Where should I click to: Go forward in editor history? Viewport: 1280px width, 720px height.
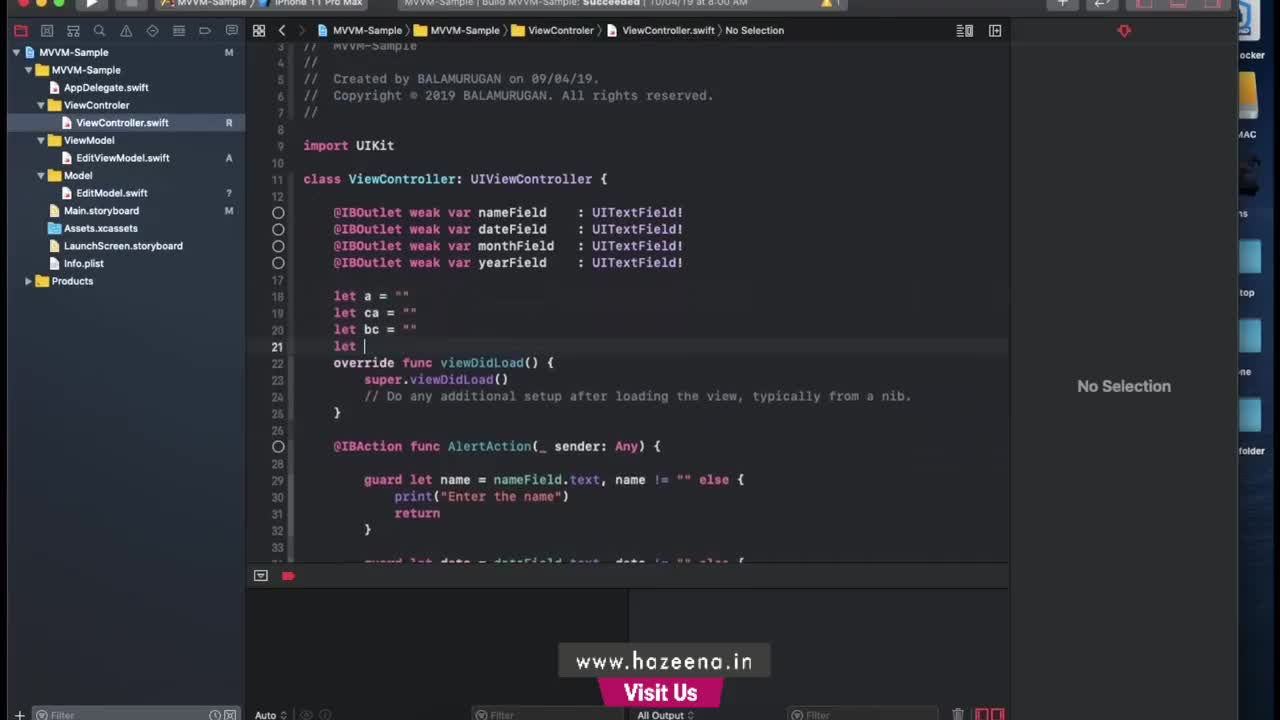[301, 31]
